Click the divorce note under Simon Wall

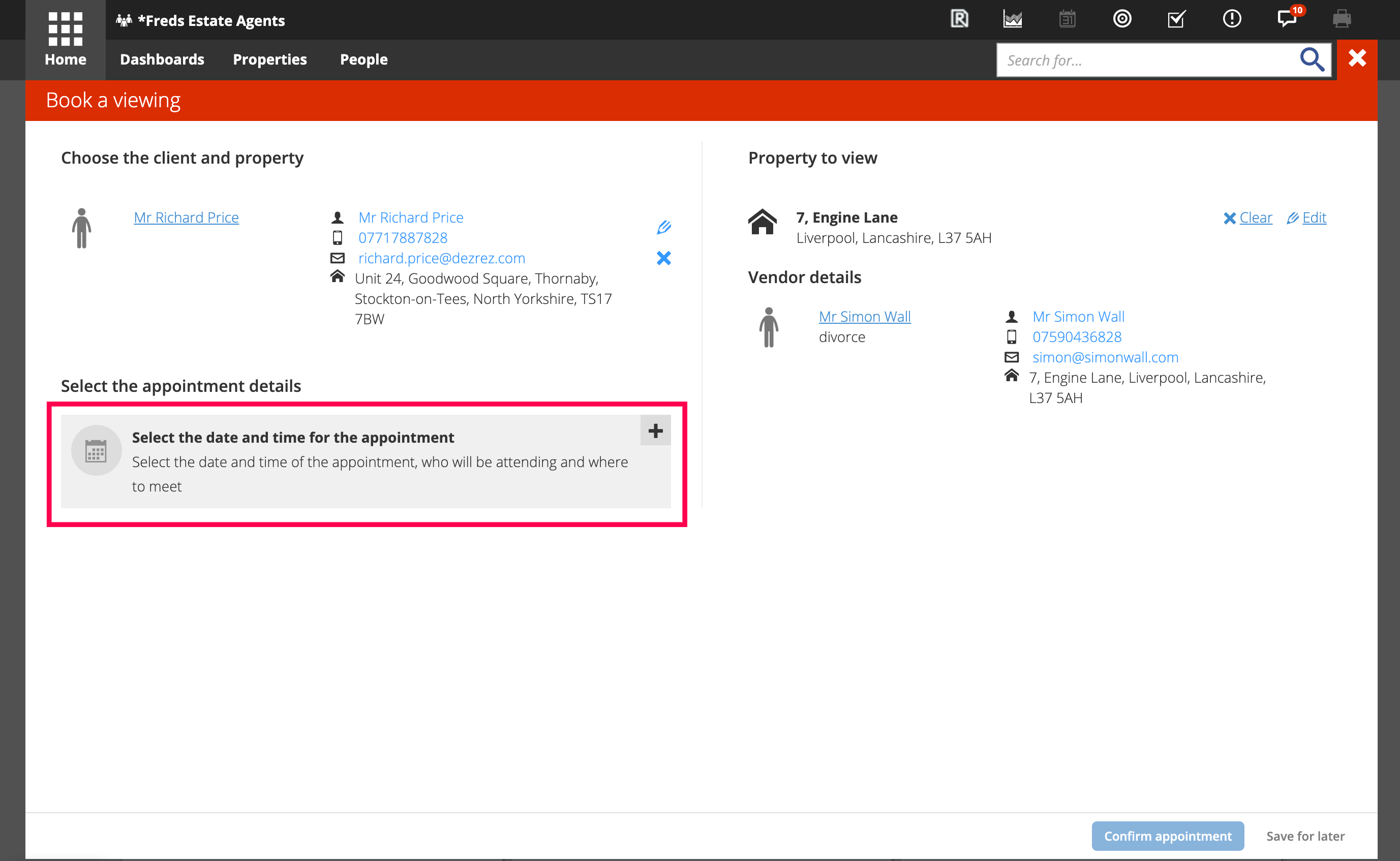coord(842,337)
